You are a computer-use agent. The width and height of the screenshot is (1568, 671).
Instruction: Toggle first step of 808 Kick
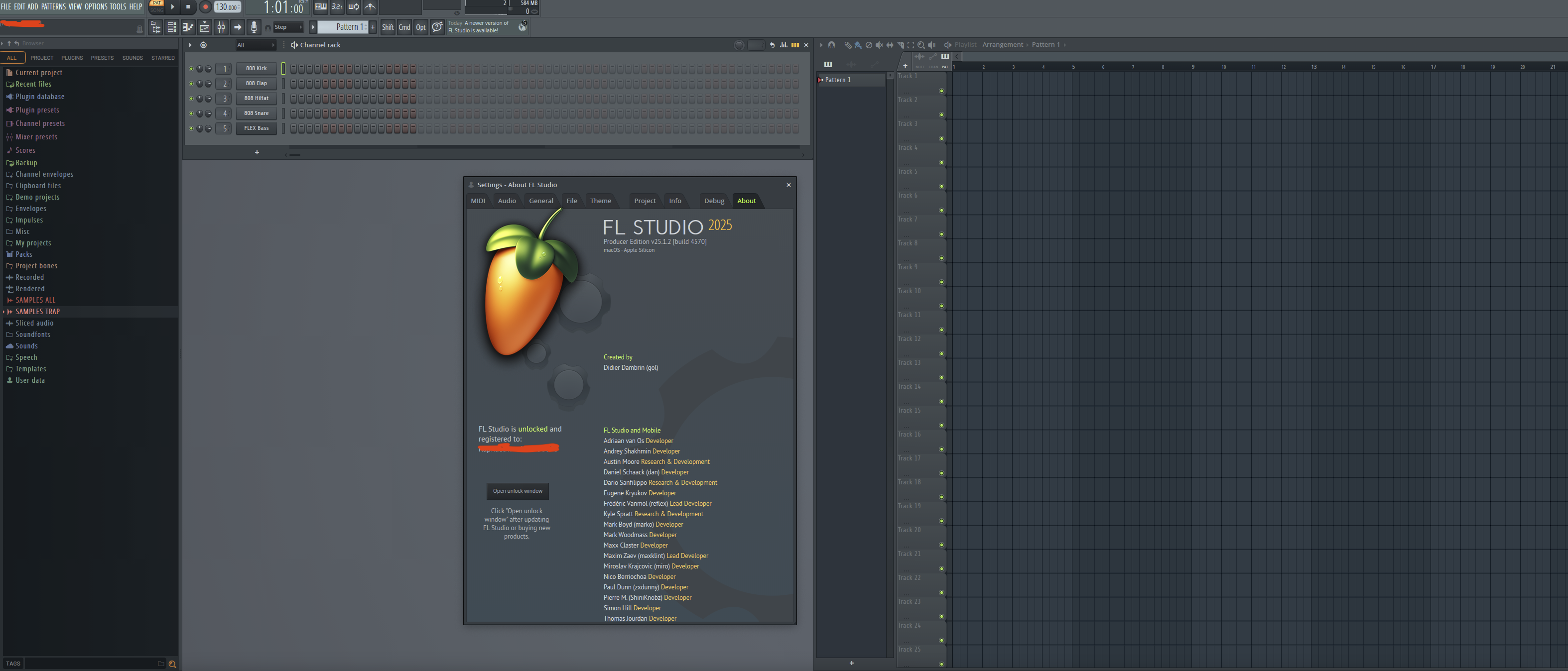pyautogui.click(x=293, y=69)
